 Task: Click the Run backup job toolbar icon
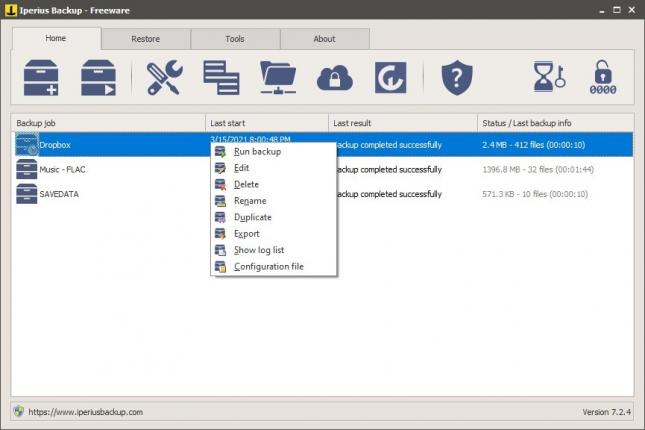point(98,77)
